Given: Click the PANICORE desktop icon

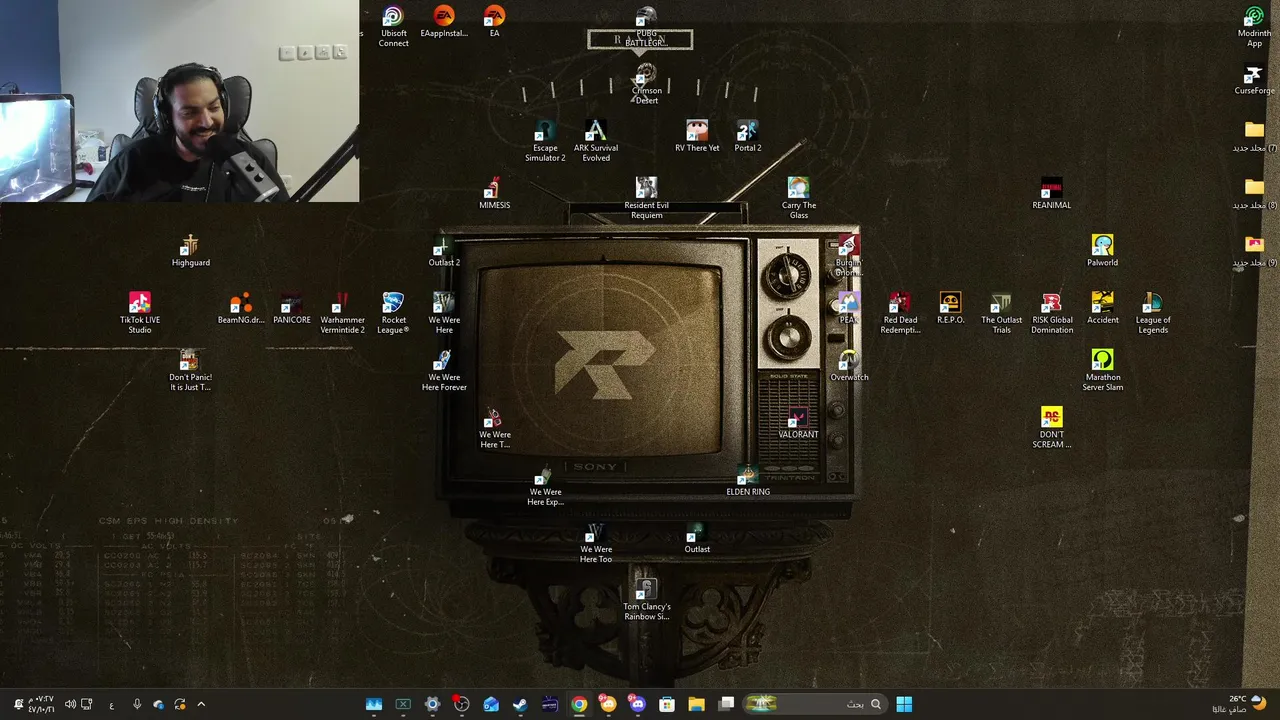Looking at the screenshot, I should 292,309.
